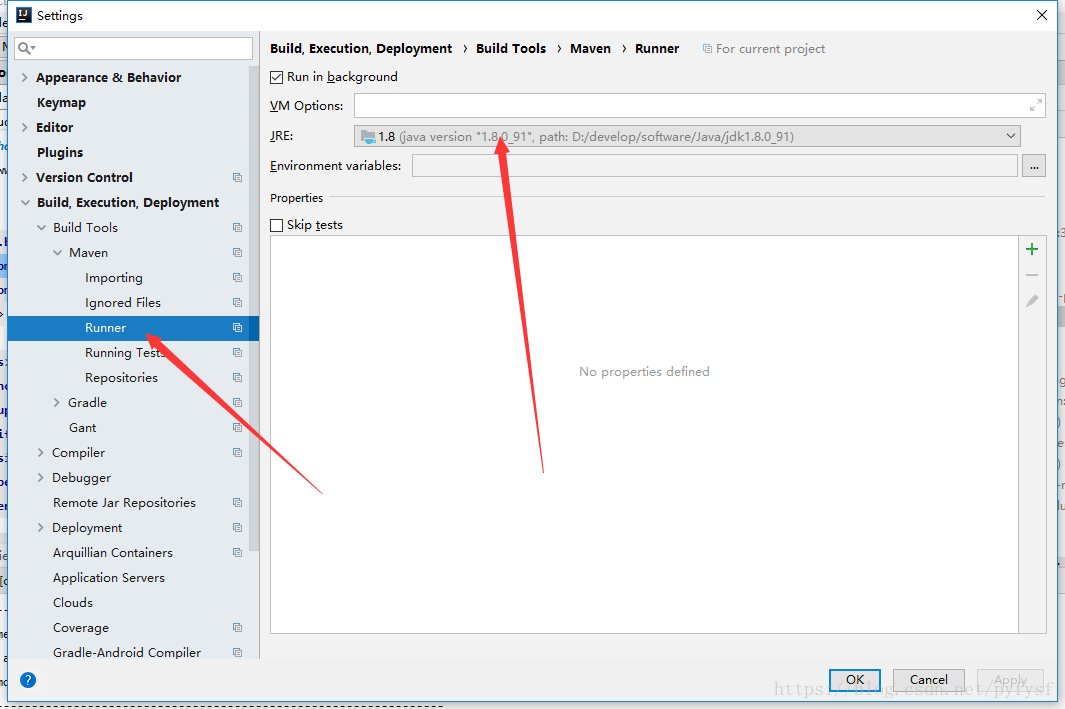Open Arquillian Containers page
Screen dimensions: 1065x709
point(113,553)
